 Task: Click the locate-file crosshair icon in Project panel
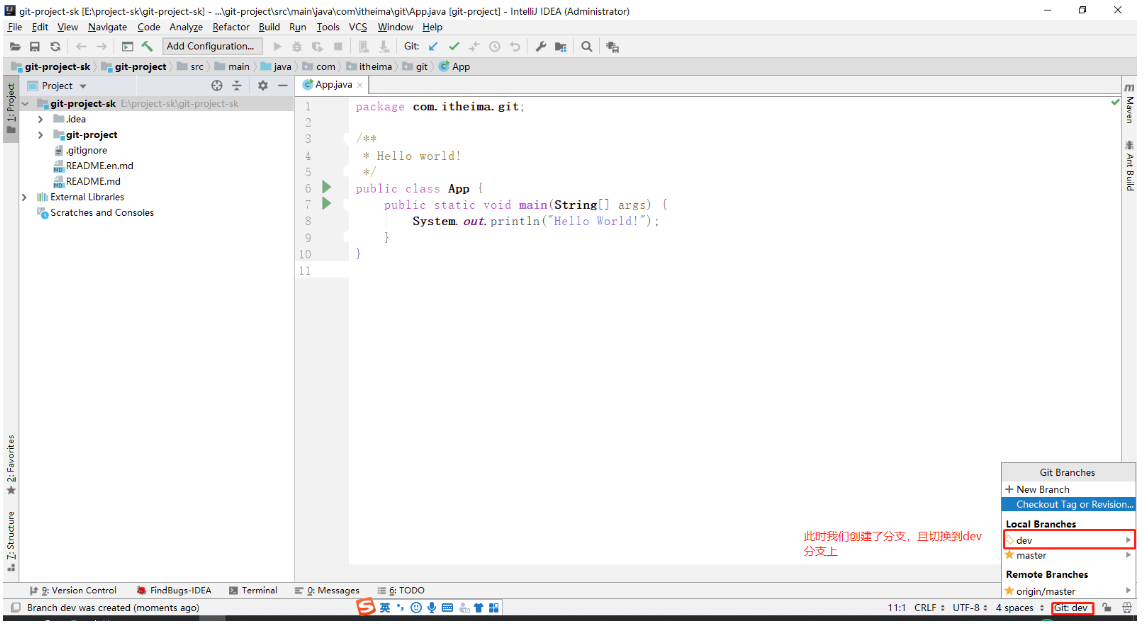(x=217, y=85)
